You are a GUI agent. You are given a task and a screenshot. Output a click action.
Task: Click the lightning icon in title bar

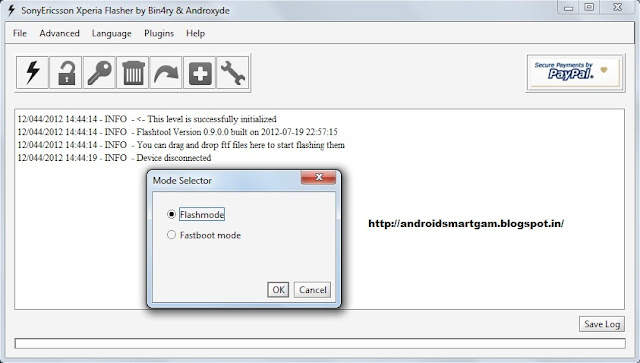coord(11,10)
